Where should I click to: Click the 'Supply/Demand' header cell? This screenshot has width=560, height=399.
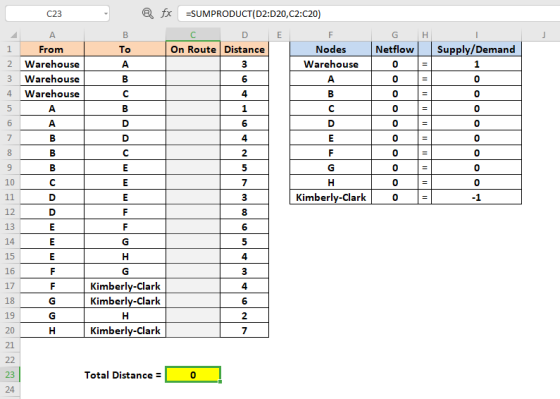click(x=476, y=49)
